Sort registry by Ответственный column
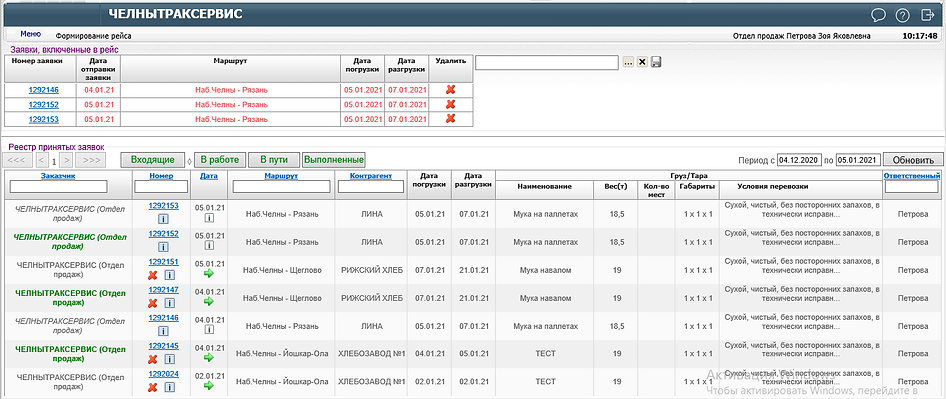946x399 pixels. pyautogui.click(x=912, y=176)
